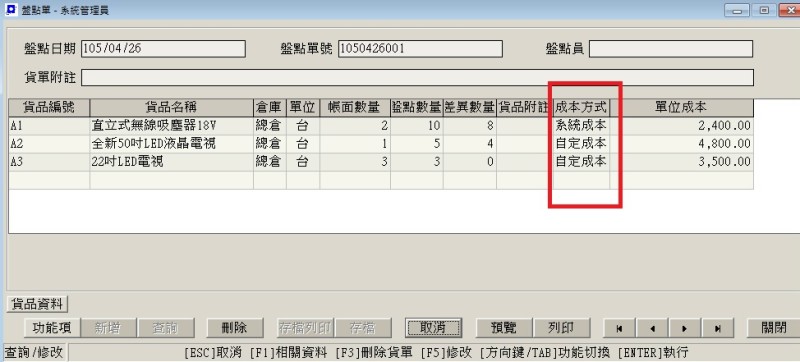This screenshot has width=800, height=362.
Task: Open the 貨品資料 button
Action: click(37, 304)
